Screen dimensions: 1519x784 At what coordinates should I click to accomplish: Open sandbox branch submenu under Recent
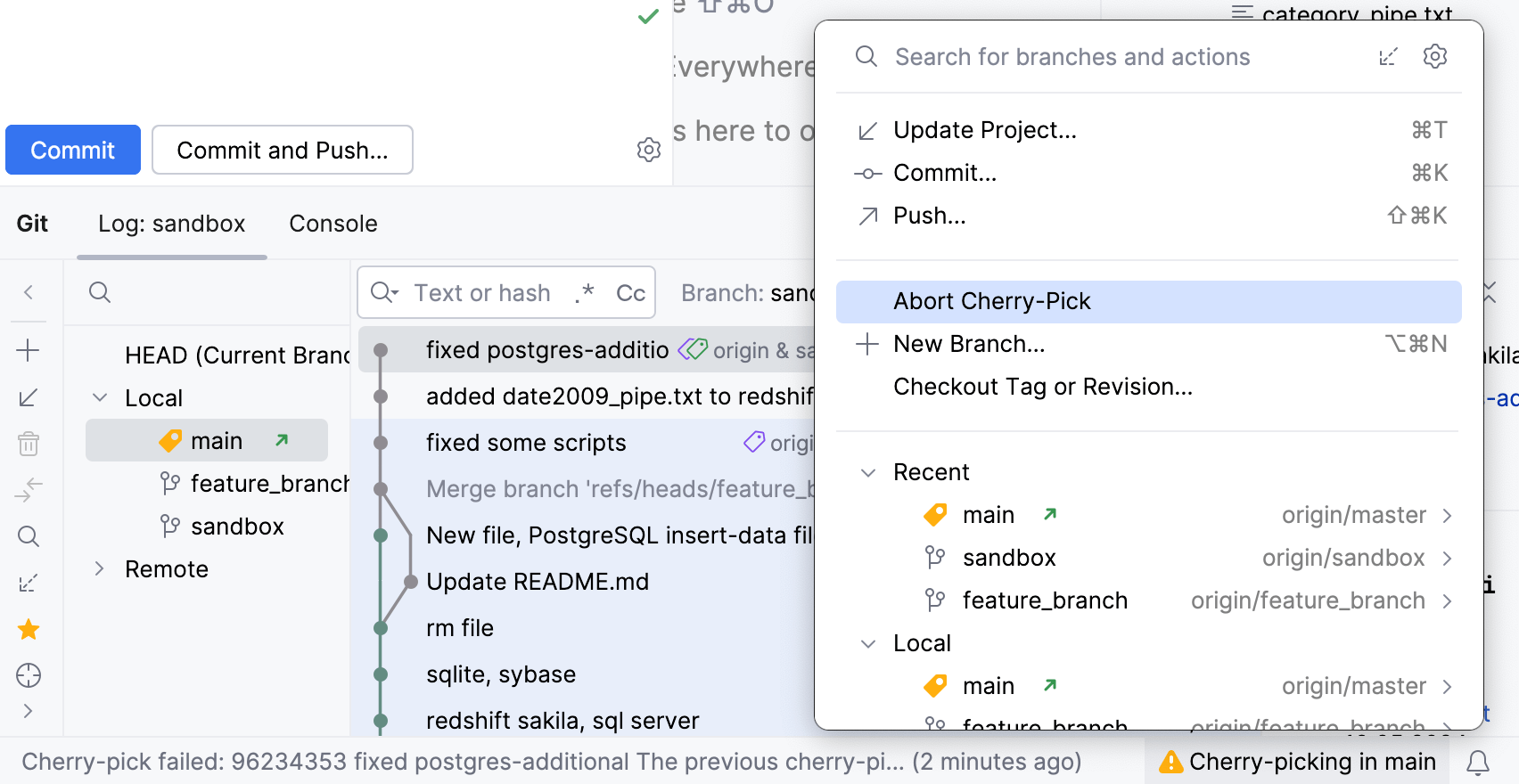(1447, 558)
